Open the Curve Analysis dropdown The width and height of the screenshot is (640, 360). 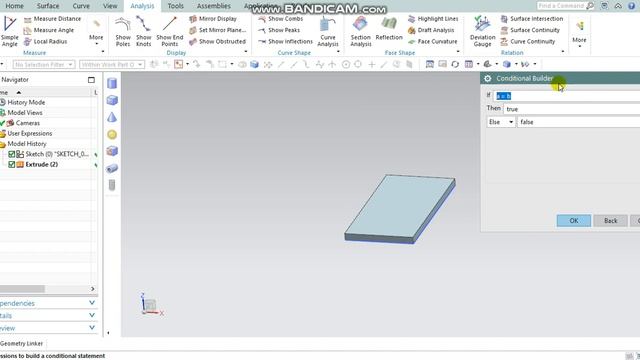(x=327, y=32)
